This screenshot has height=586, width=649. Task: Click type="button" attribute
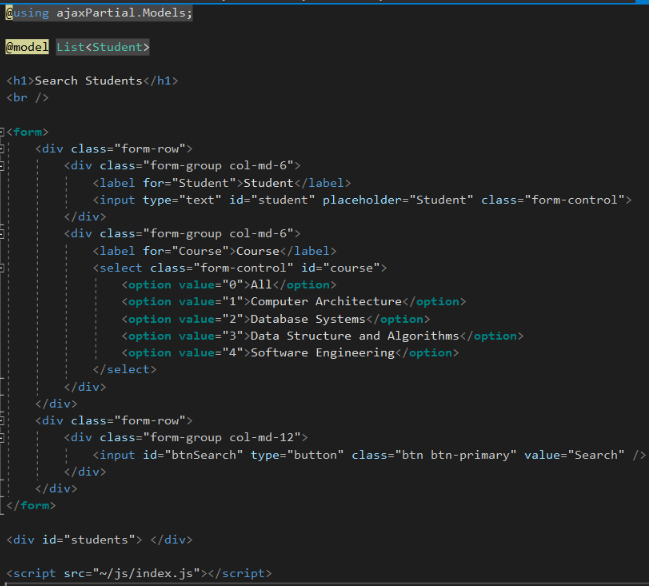[297, 455]
